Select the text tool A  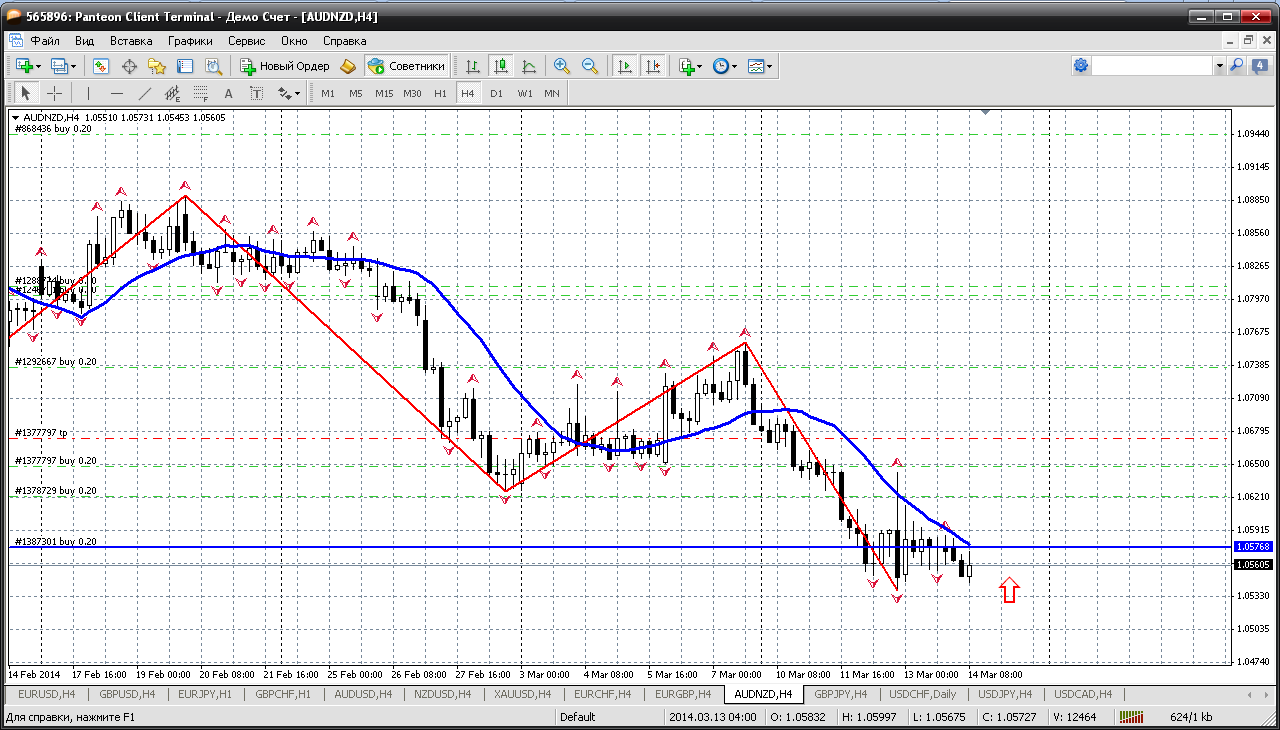coord(228,93)
